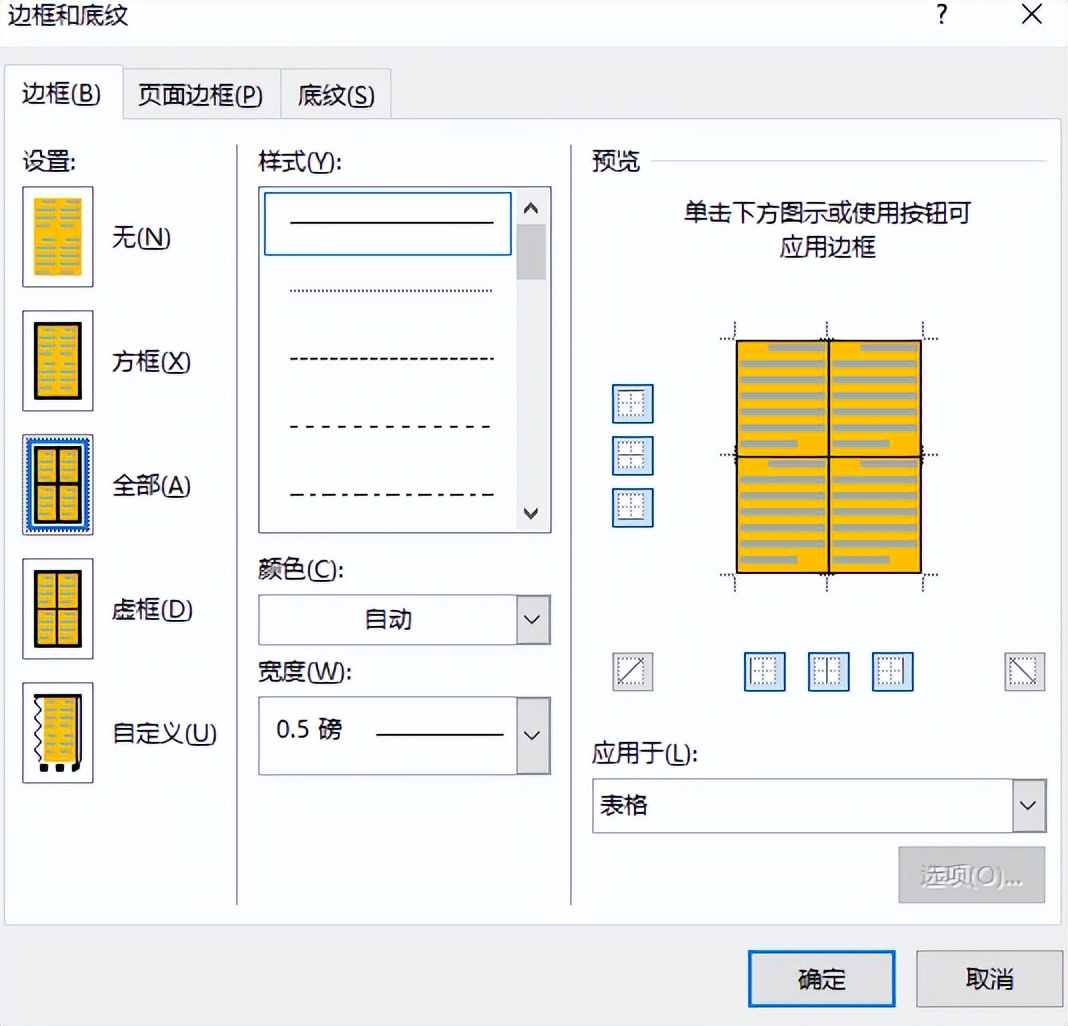The image size is (1068, 1026).
Task: Select the 虚框 (Grid) border setting
Action: pos(57,609)
